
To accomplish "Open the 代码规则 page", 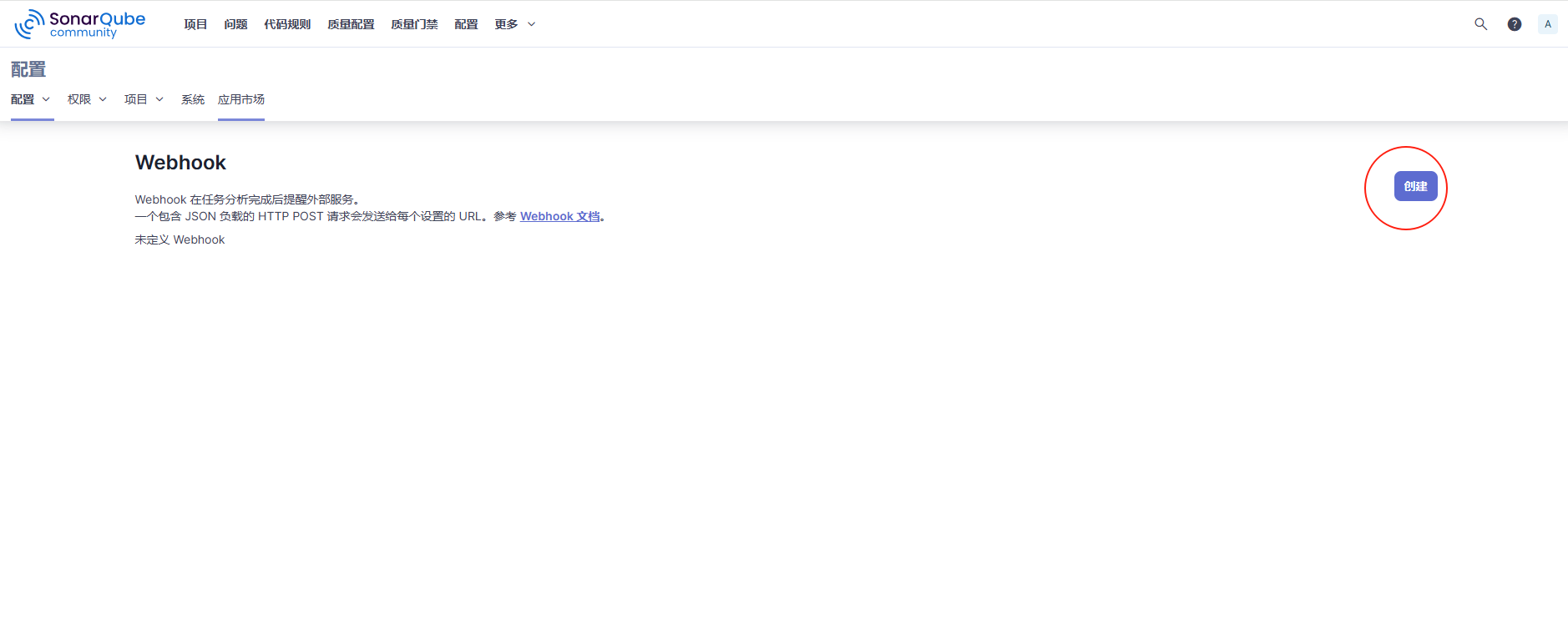I will (287, 24).
